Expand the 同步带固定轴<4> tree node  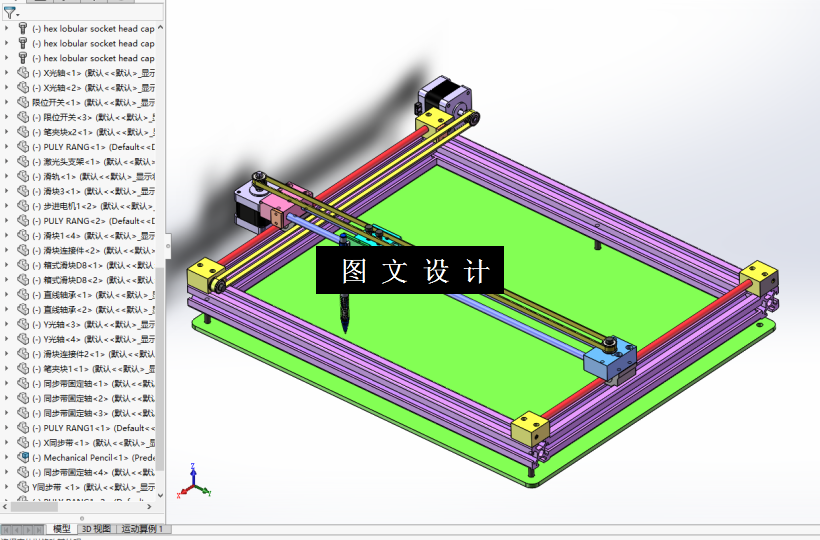[x=6, y=472]
